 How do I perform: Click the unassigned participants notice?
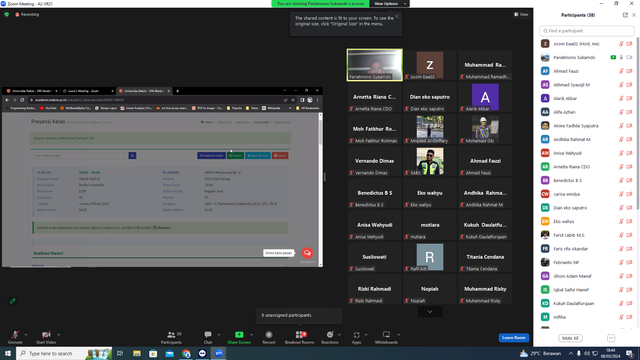299,315
